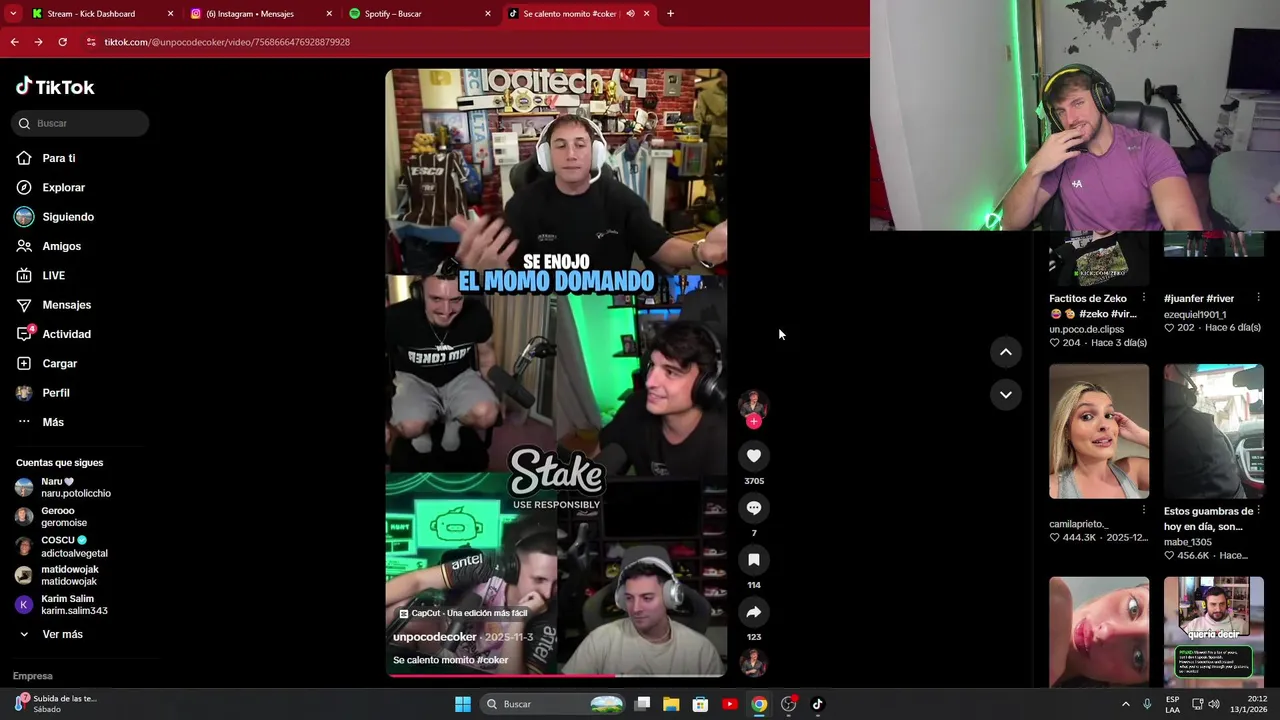The image size is (1280, 720).
Task: Mute the TikTok tab audio icon
Action: click(x=630, y=14)
